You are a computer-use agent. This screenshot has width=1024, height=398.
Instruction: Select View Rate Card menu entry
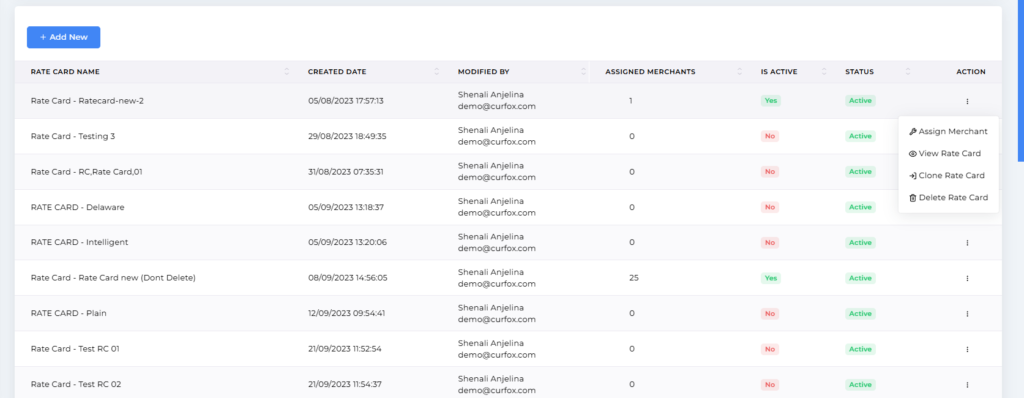click(x=945, y=154)
